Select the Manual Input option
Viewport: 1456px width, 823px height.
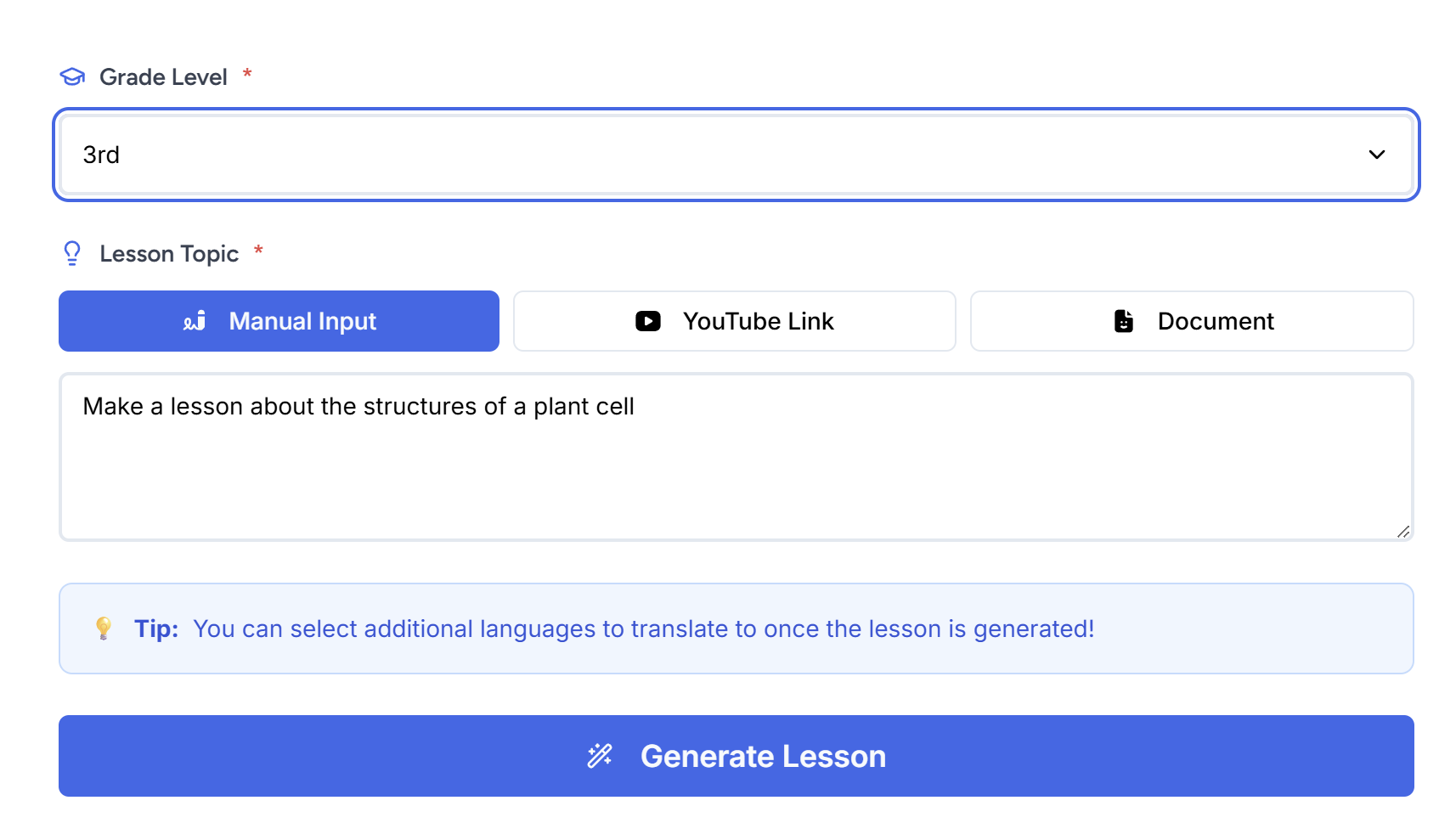pyautogui.click(x=278, y=321)
